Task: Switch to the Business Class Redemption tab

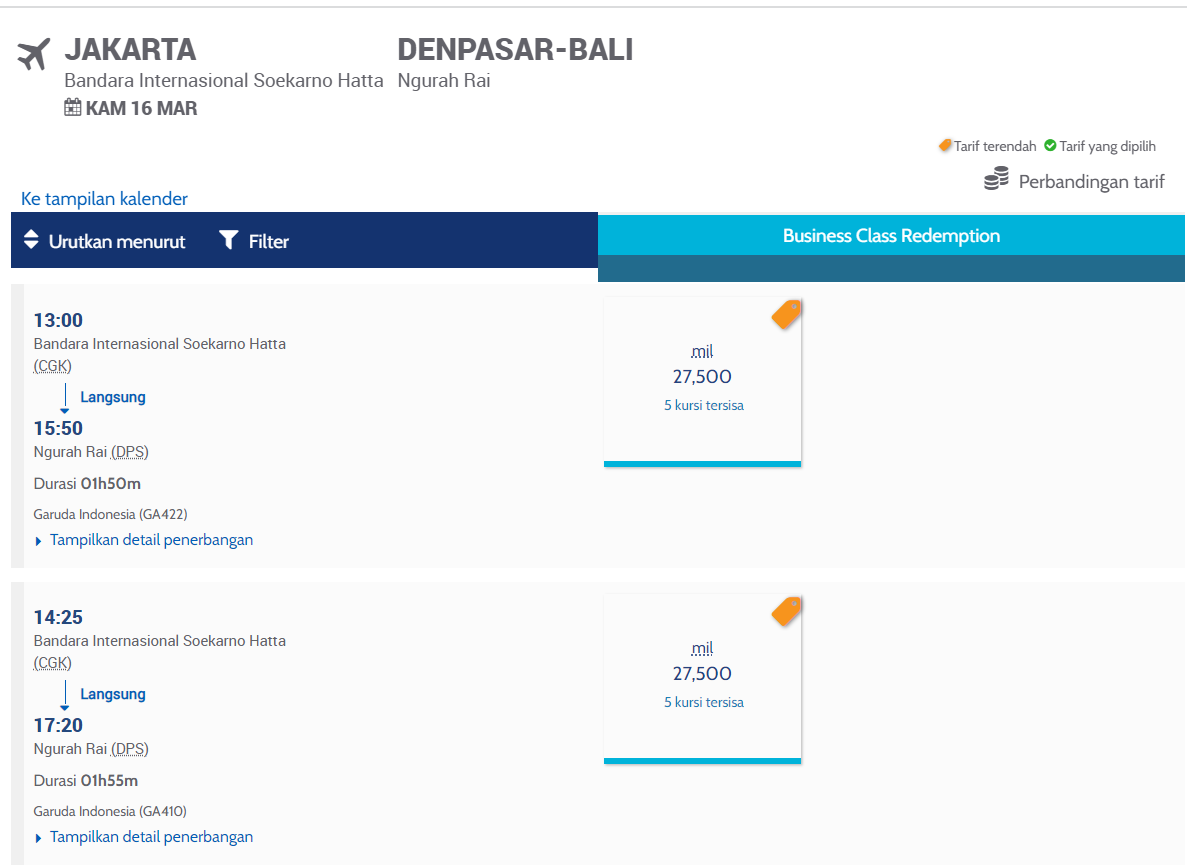Action: (891, 235)
